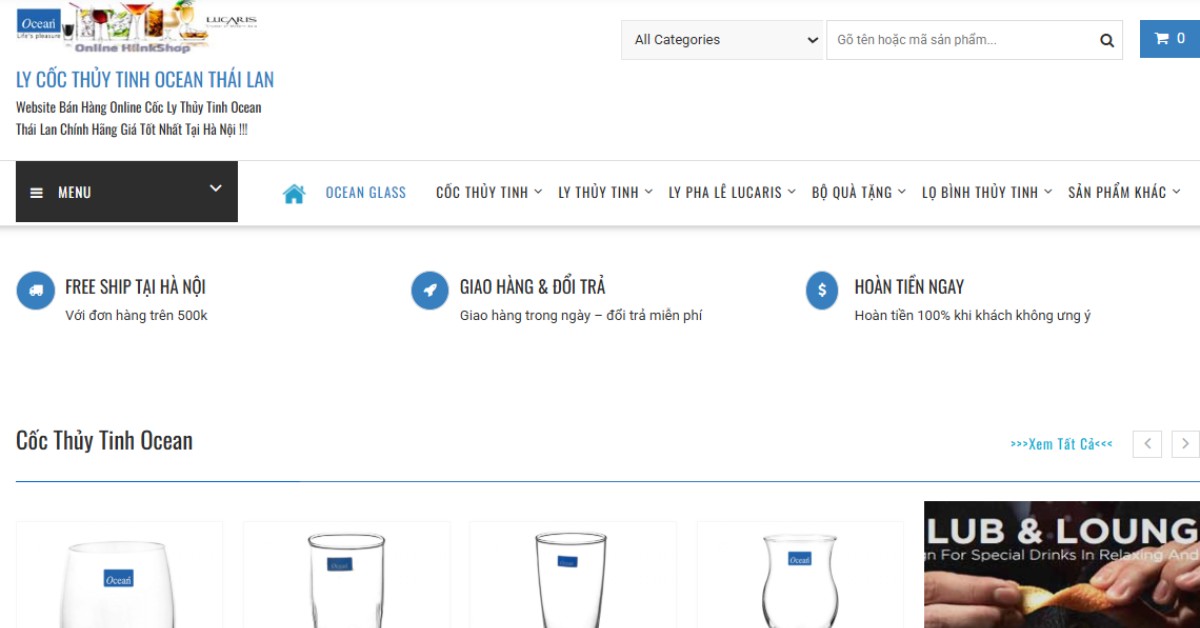The width and height of the screenshot is (1200, 628).
Task: Click the free ship truck icon
Action: [36, 291]
